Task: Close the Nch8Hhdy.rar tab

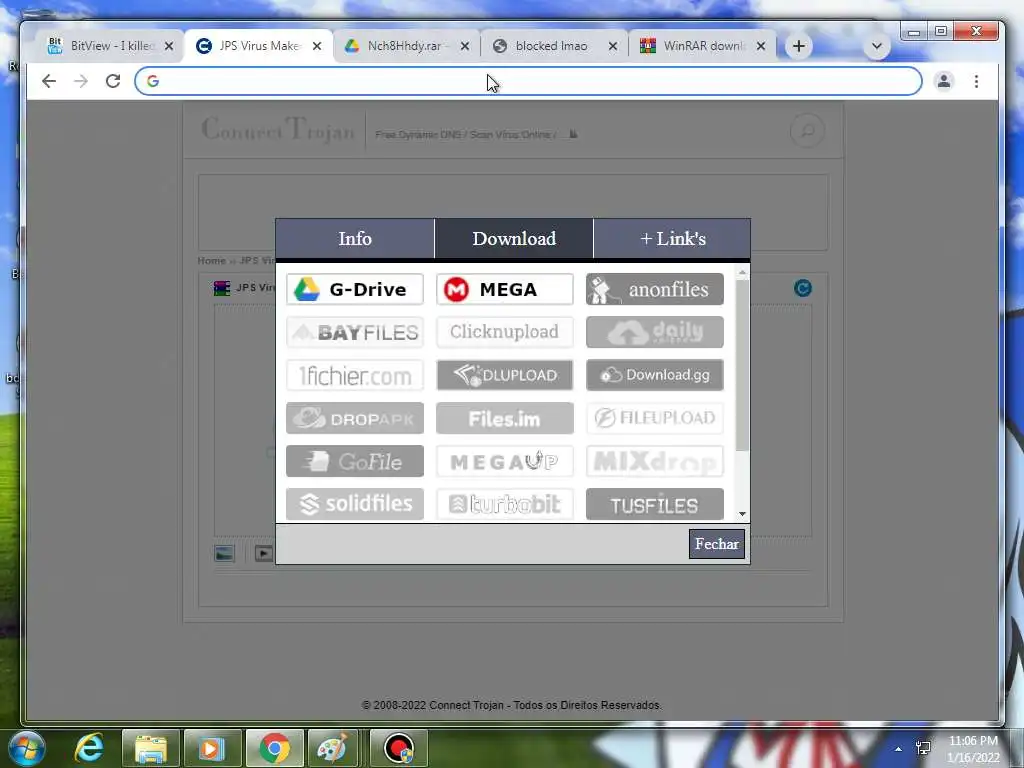Action: coord(464,46)
